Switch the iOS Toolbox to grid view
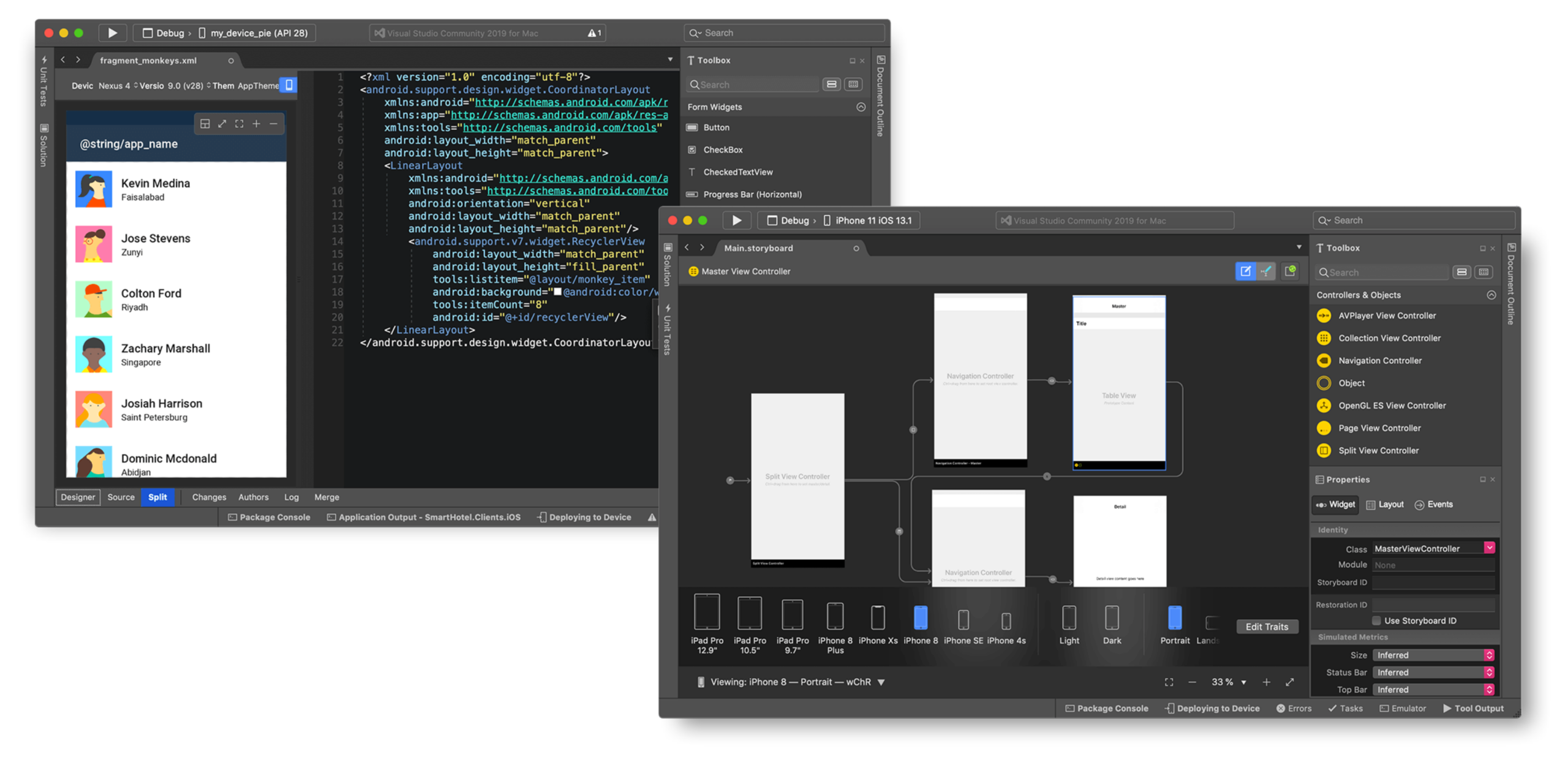This screenshot has width=1568, height=784. [1483, 273]
